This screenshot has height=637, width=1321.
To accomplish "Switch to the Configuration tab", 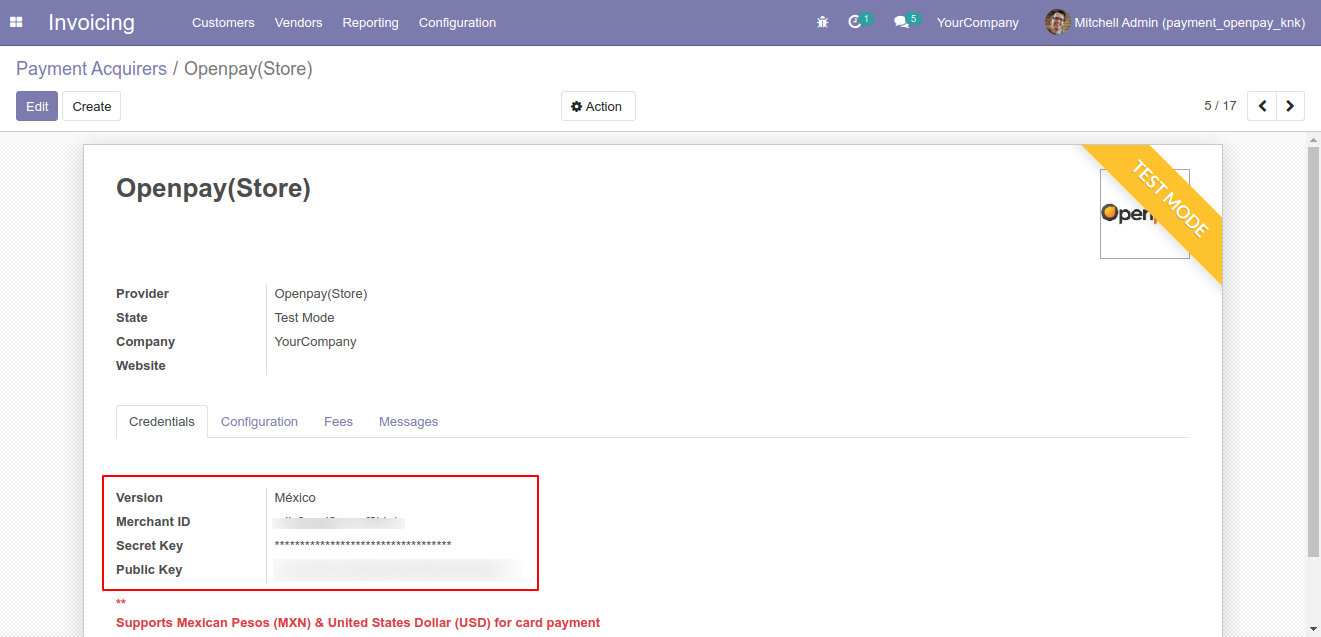I will pos(259,421).
